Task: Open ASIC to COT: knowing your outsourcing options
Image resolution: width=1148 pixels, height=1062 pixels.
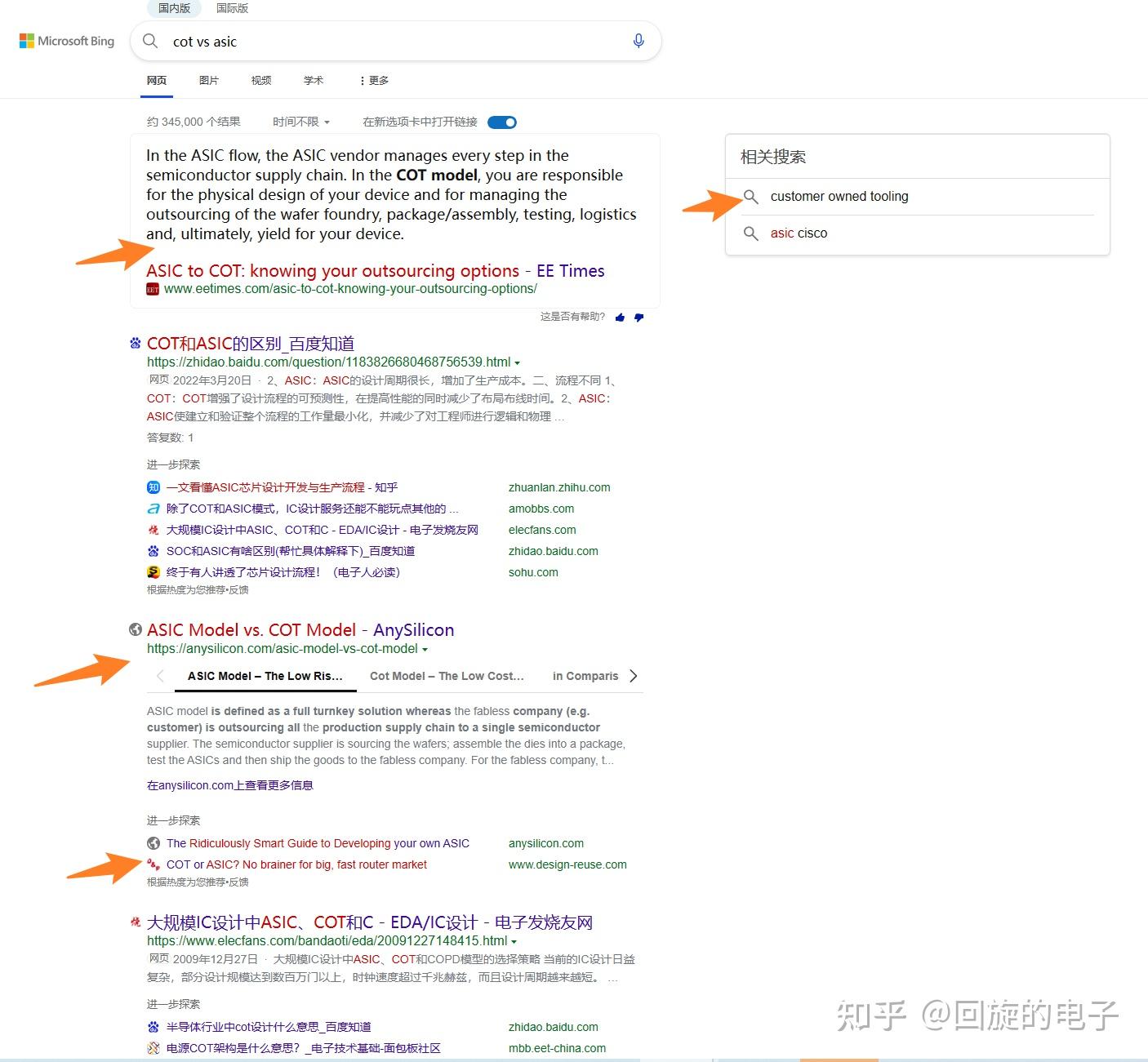Action: coord(331,270)
